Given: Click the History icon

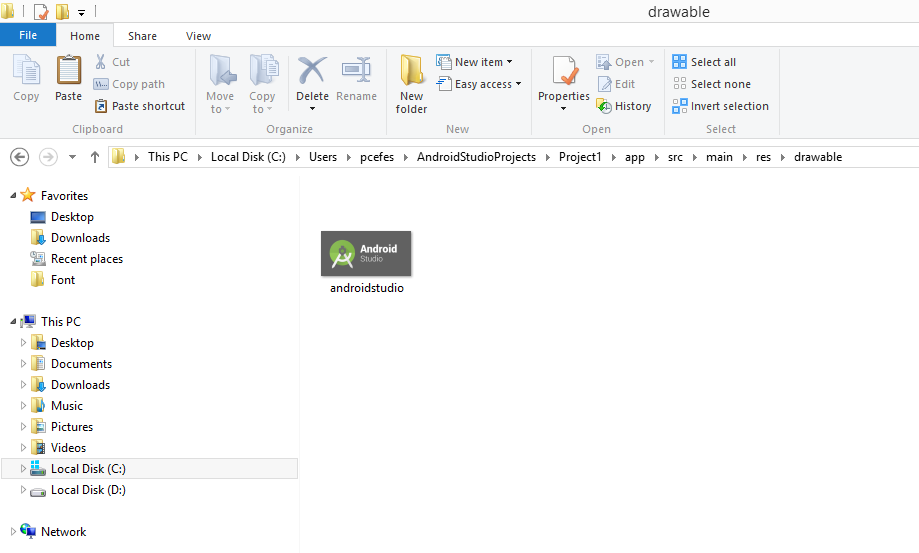Looking at the screenshot, I should click(x=604, y=106).
